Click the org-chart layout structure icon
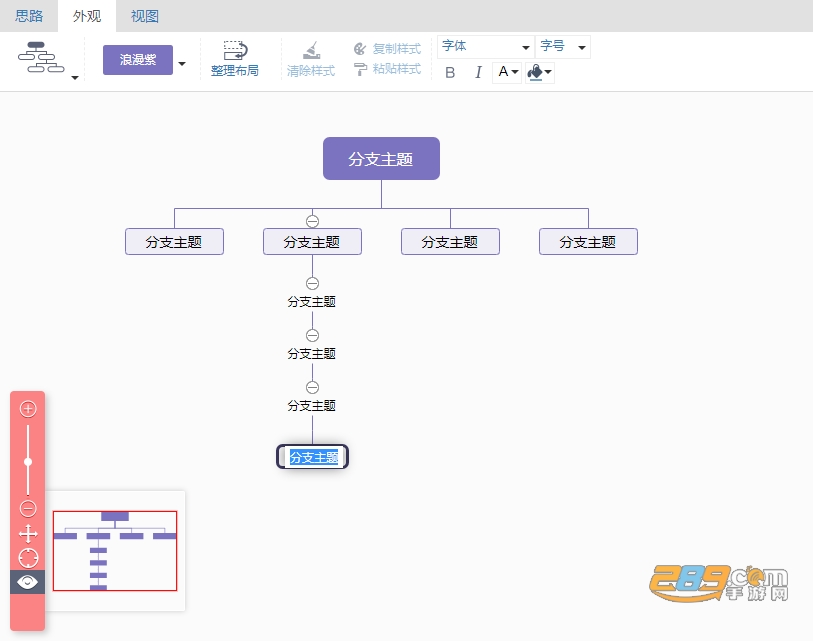The image size is (813, 641). [41, 58]
